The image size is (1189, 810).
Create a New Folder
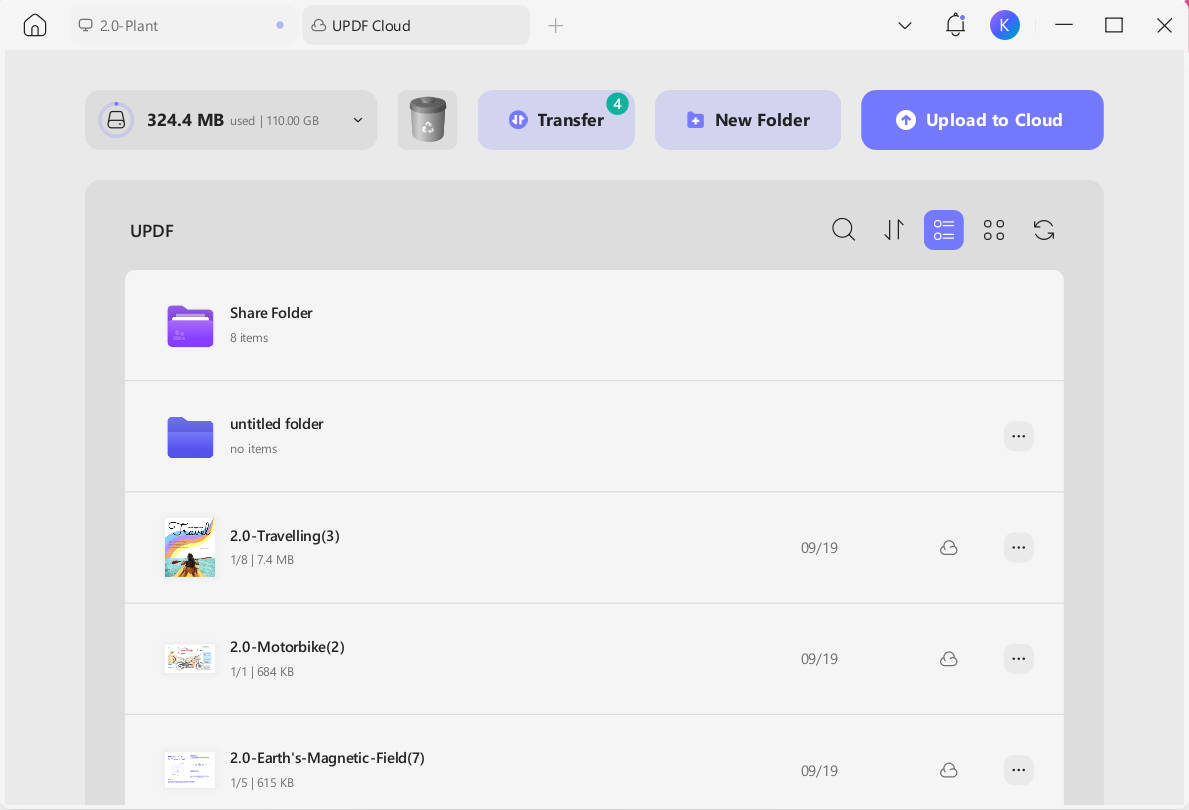click(747, 120)
